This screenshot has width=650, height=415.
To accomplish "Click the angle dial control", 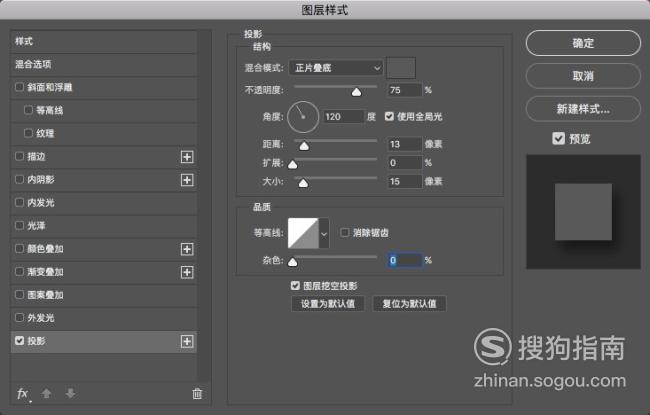I will click(303, 117).
